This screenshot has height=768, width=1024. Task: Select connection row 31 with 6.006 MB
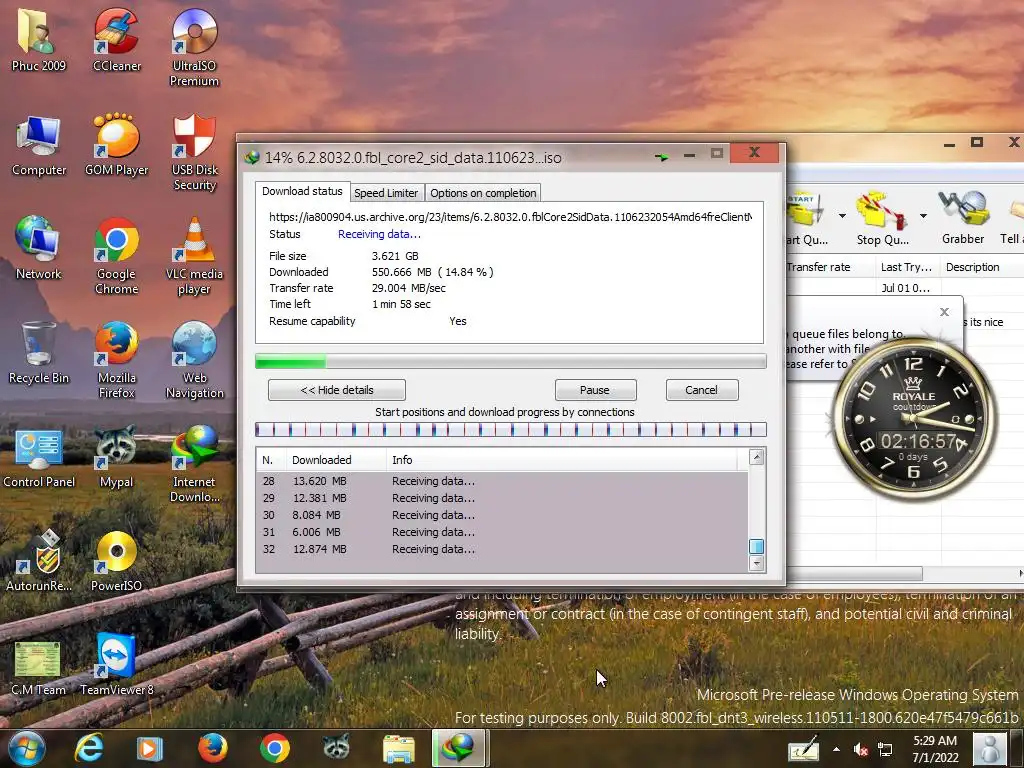502,532
